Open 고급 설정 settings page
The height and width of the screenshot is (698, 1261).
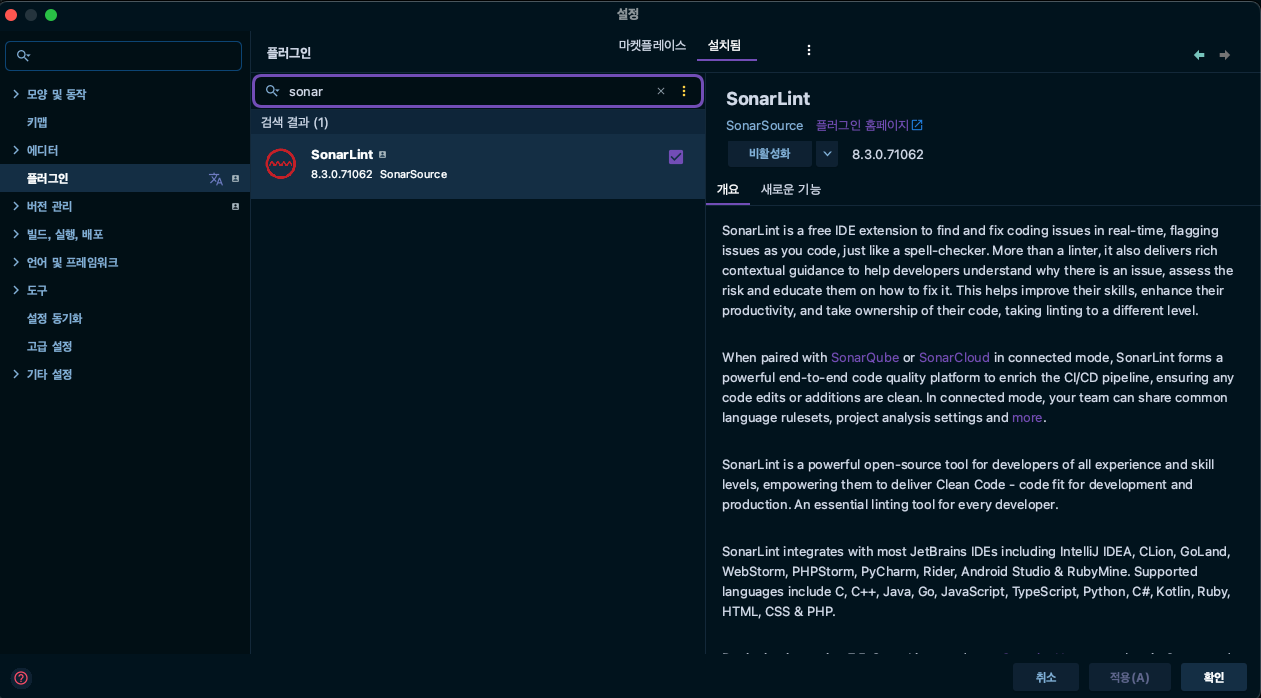coord(49,346)
